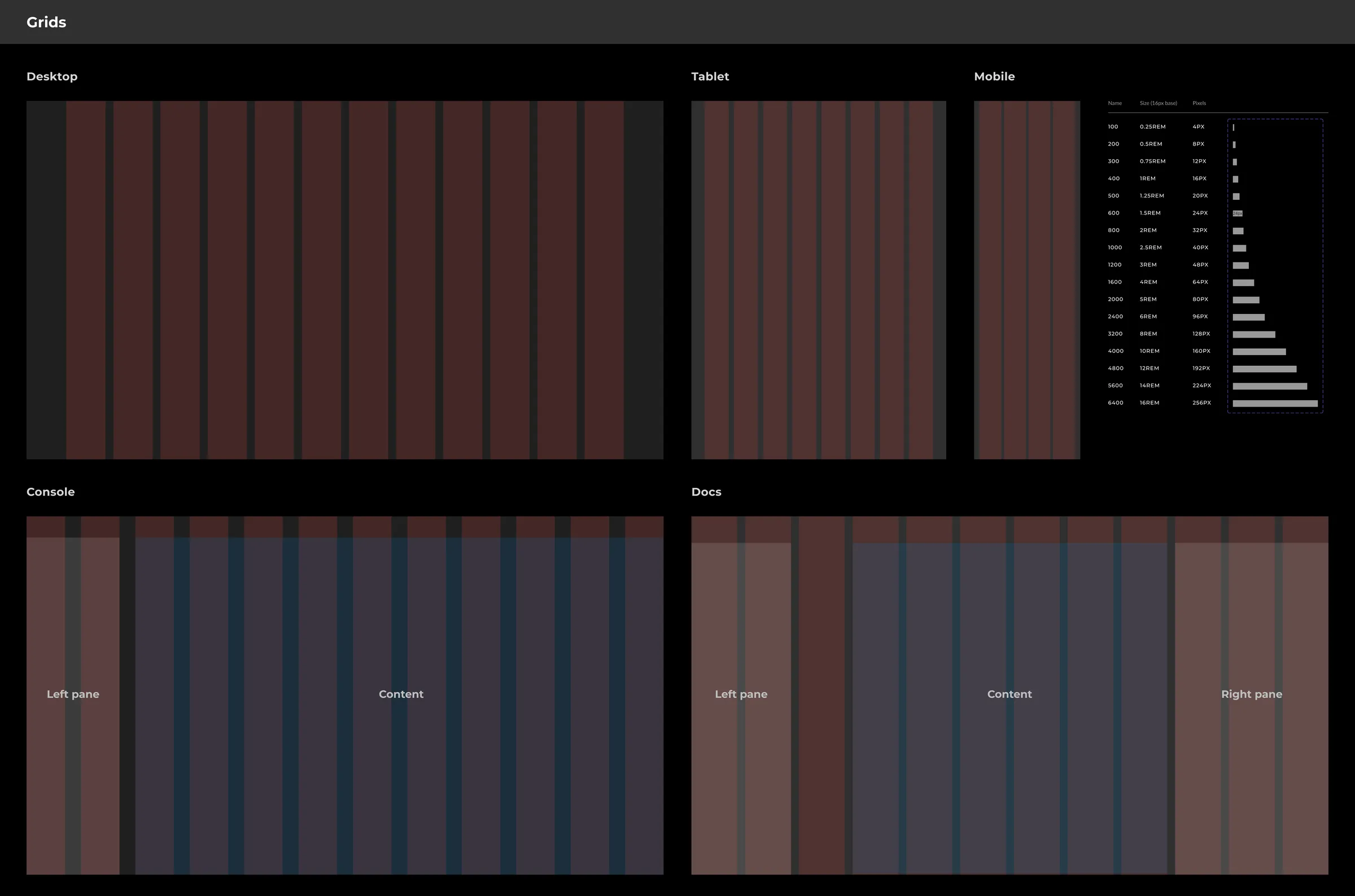Screen dimensions: 1355x896
Task: Select spacing name "3200" in table
Action: pos(1115,334)
